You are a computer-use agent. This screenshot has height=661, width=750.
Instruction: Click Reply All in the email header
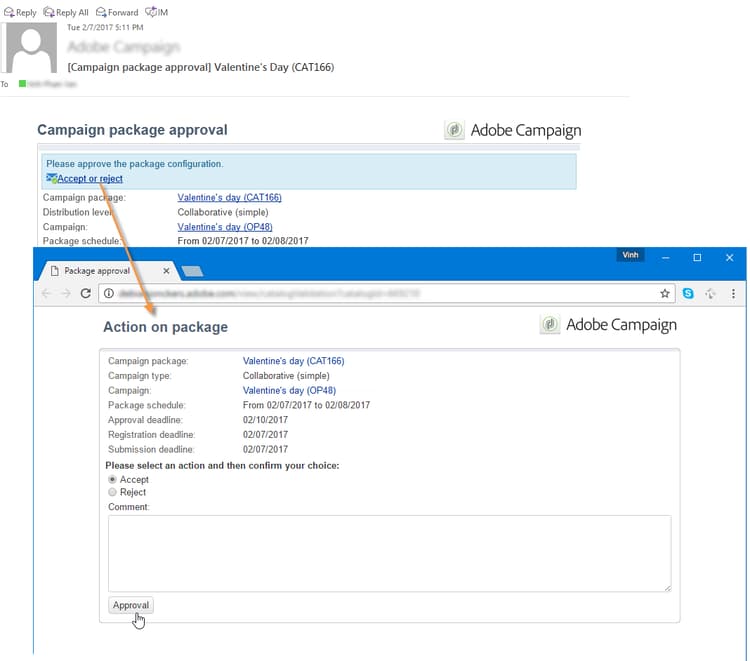coord(66,12)
